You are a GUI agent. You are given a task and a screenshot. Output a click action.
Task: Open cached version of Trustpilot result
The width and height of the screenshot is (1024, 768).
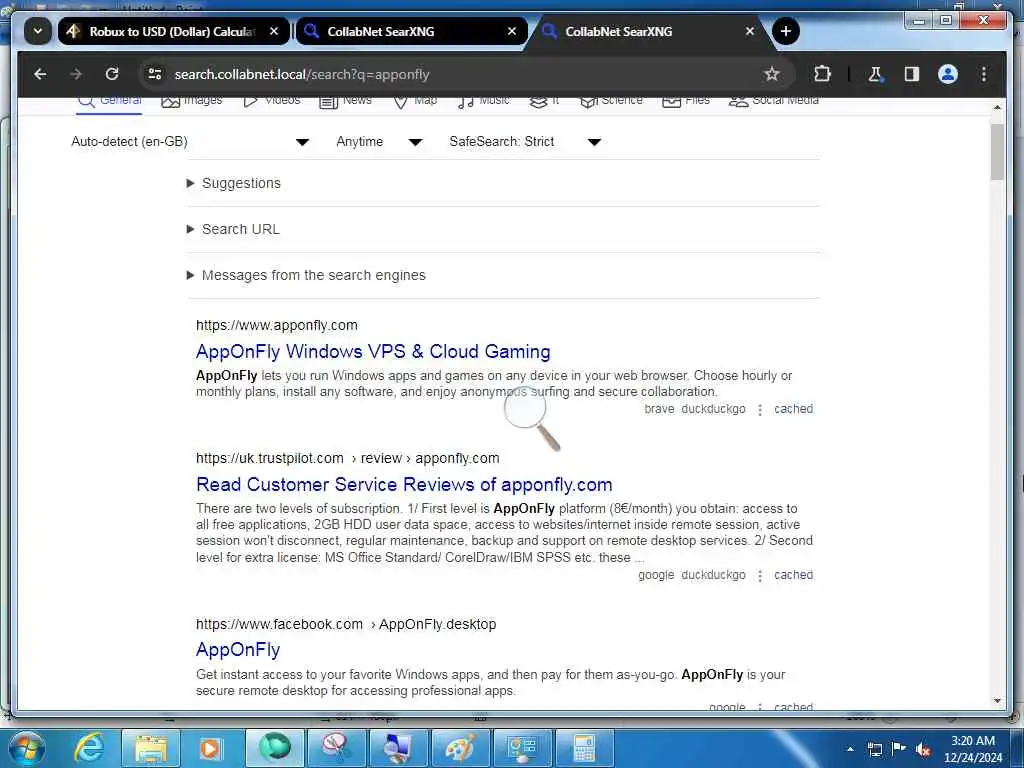point(793,575)
